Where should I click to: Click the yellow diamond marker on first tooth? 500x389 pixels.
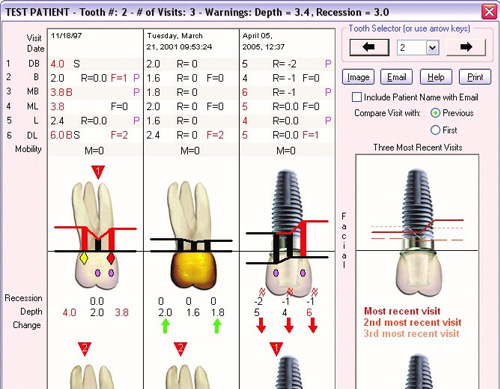tap(84, 258)
